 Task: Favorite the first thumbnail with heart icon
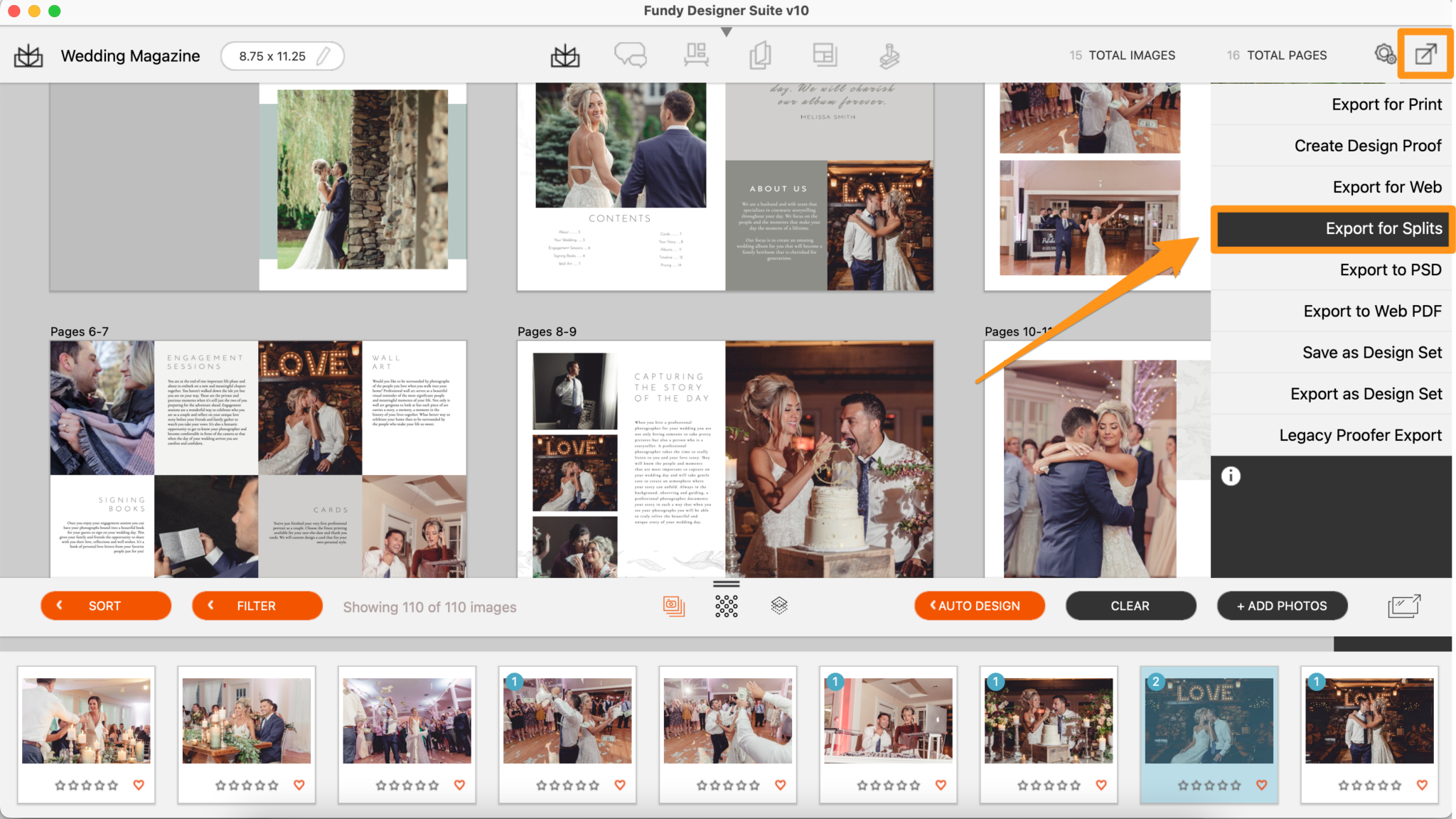pyautogui.click(x=139, y=785)
